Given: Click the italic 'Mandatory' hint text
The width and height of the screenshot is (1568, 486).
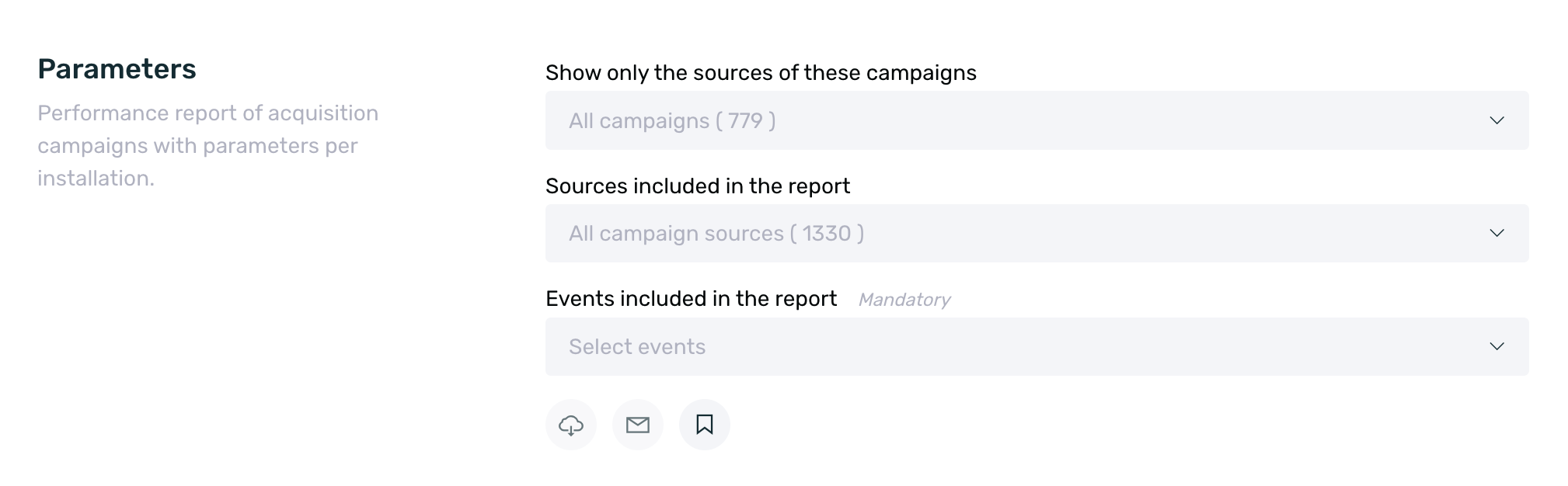Looking at the screenshot, I should [904, 300].
